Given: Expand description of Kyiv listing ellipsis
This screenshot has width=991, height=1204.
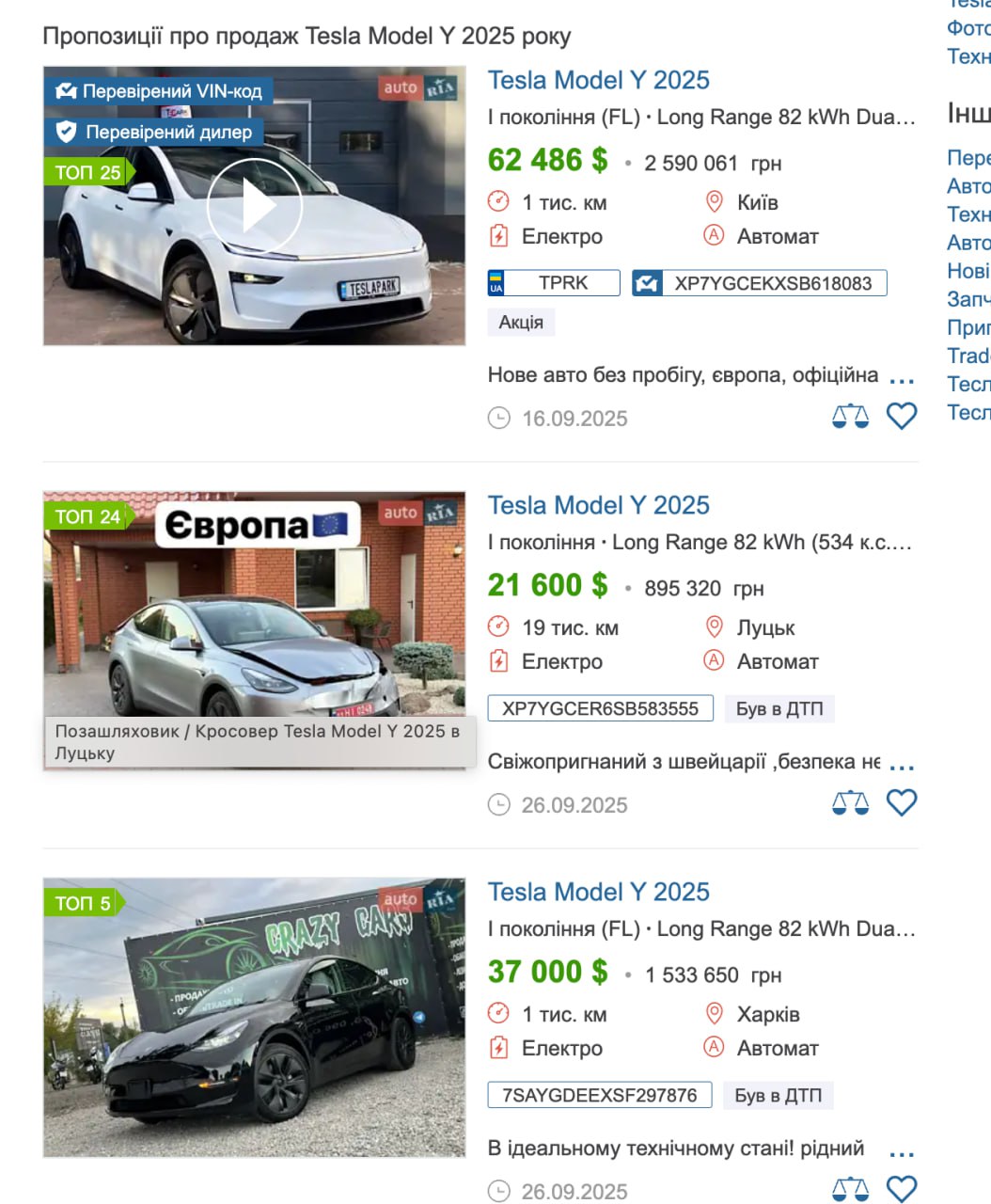Looking at the screenshot, I should pos(902,379).
